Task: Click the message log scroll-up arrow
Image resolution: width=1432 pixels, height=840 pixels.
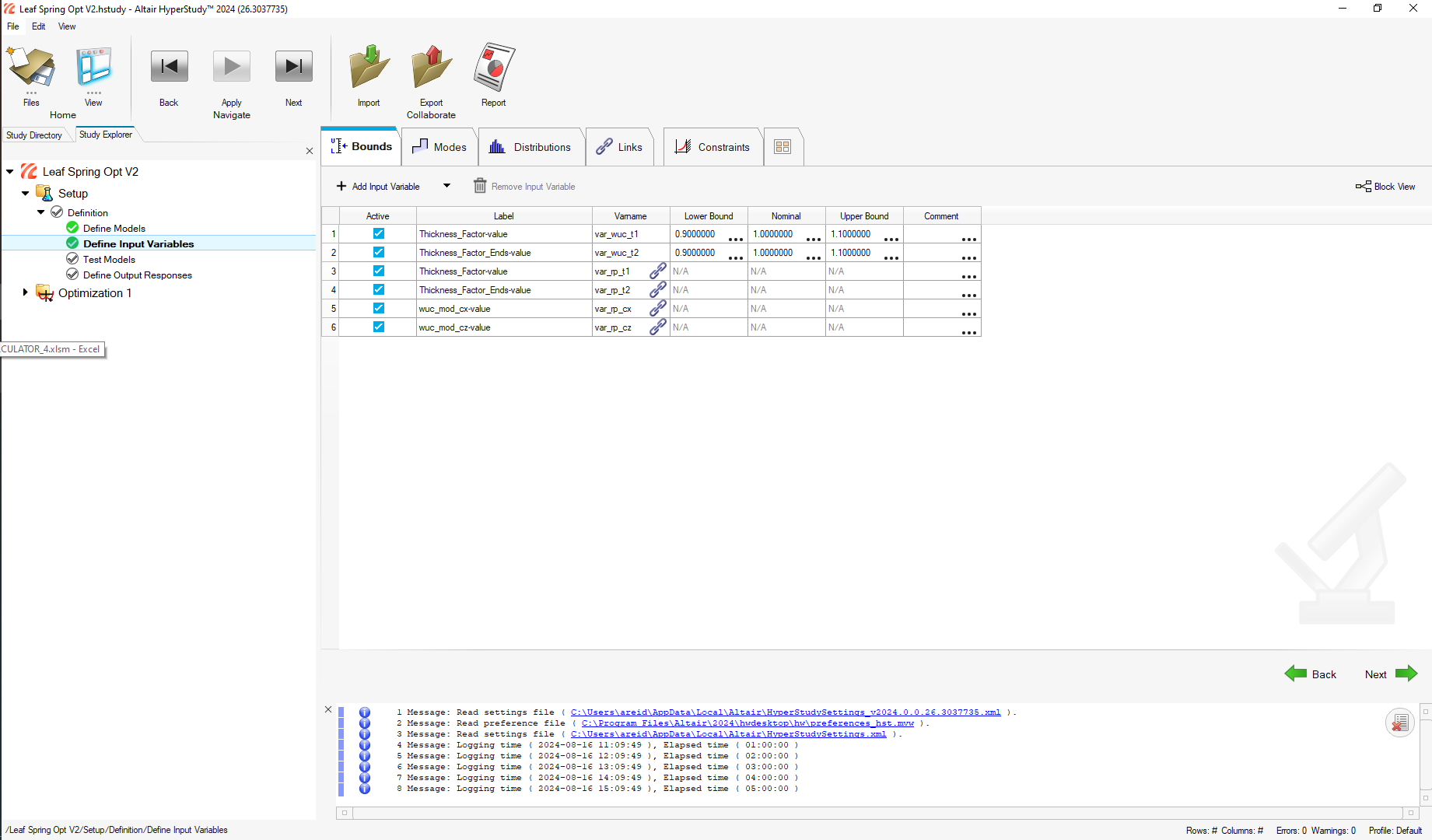Action: pyautogui.click(x=1425, y=711)
